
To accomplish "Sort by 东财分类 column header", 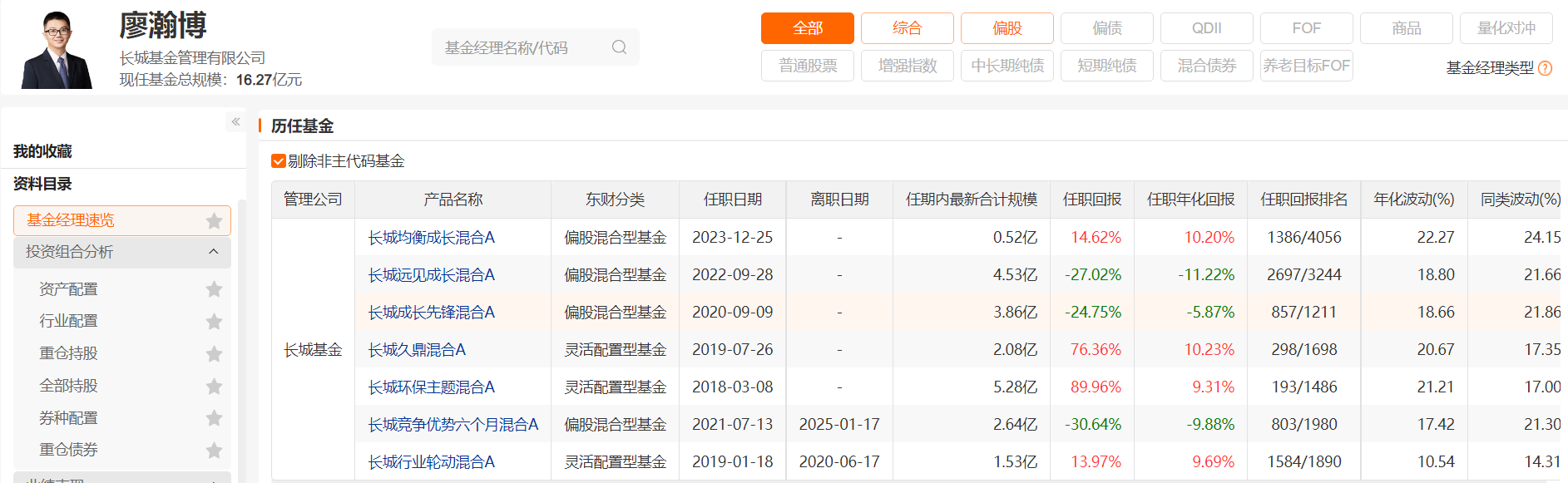I will [x=615, y=200].
